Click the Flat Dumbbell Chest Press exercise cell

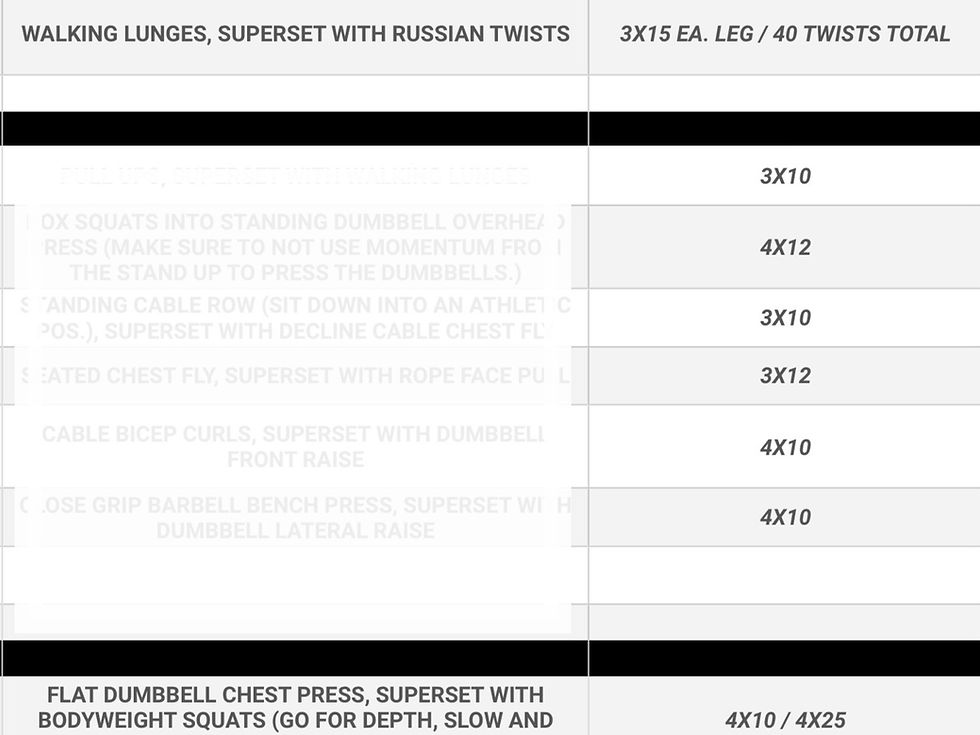coord(295,706)
